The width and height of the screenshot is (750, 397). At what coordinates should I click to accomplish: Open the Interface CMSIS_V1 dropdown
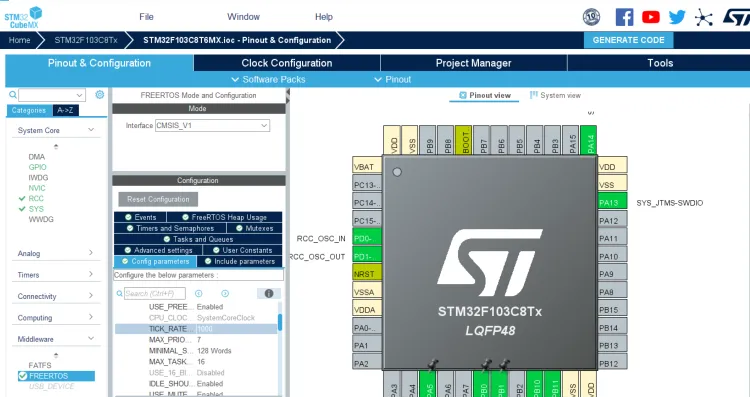pyautogui.click(x=212, y=125)
